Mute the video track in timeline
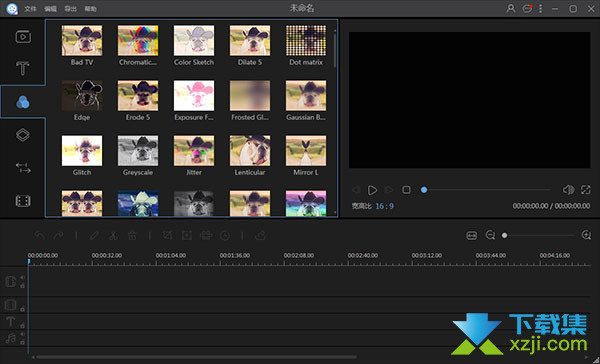Image resolution: width=600 pixels, height=364 pixels. (22, 277)
